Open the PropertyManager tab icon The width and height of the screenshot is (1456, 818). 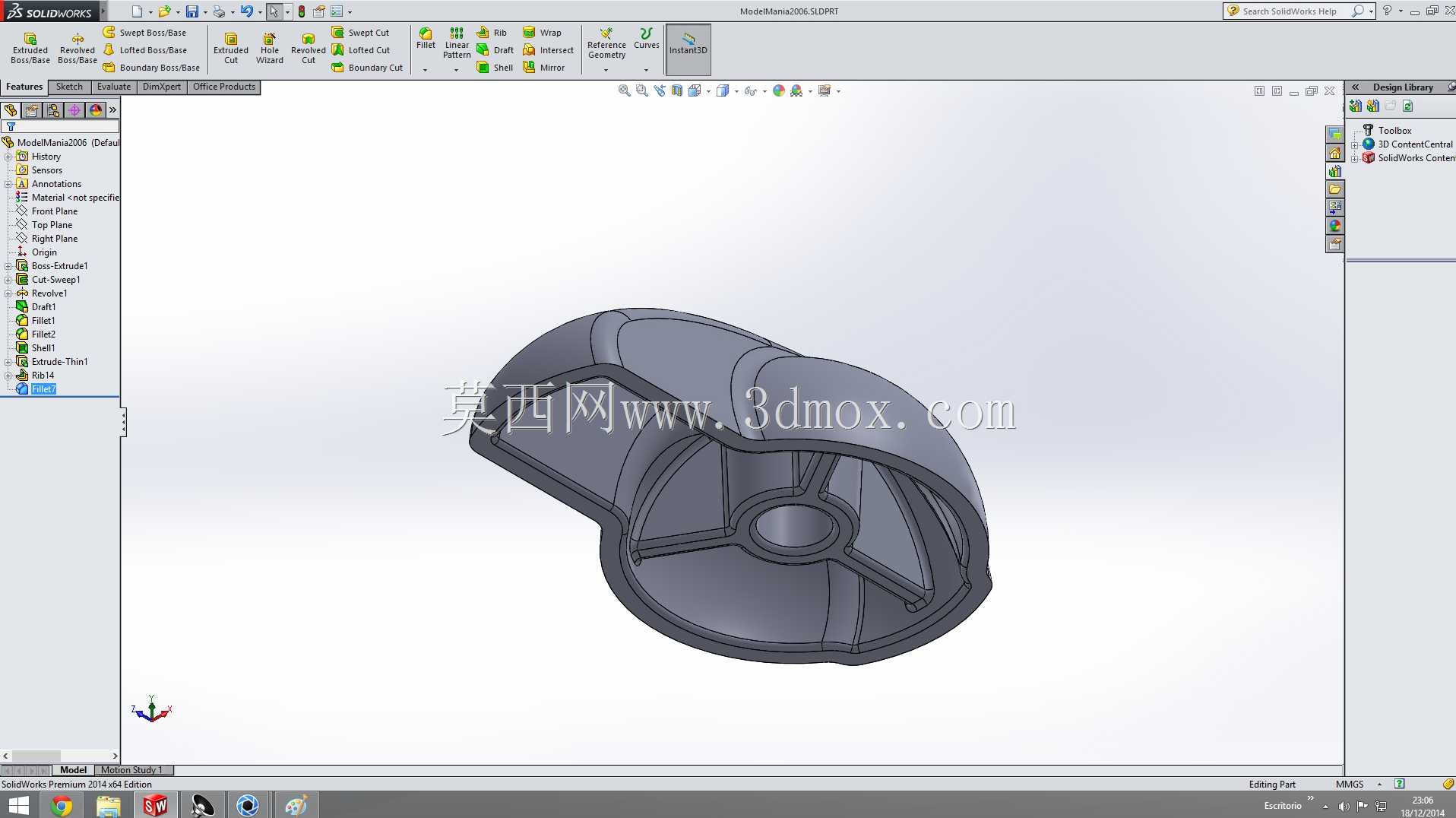point(32,110)
